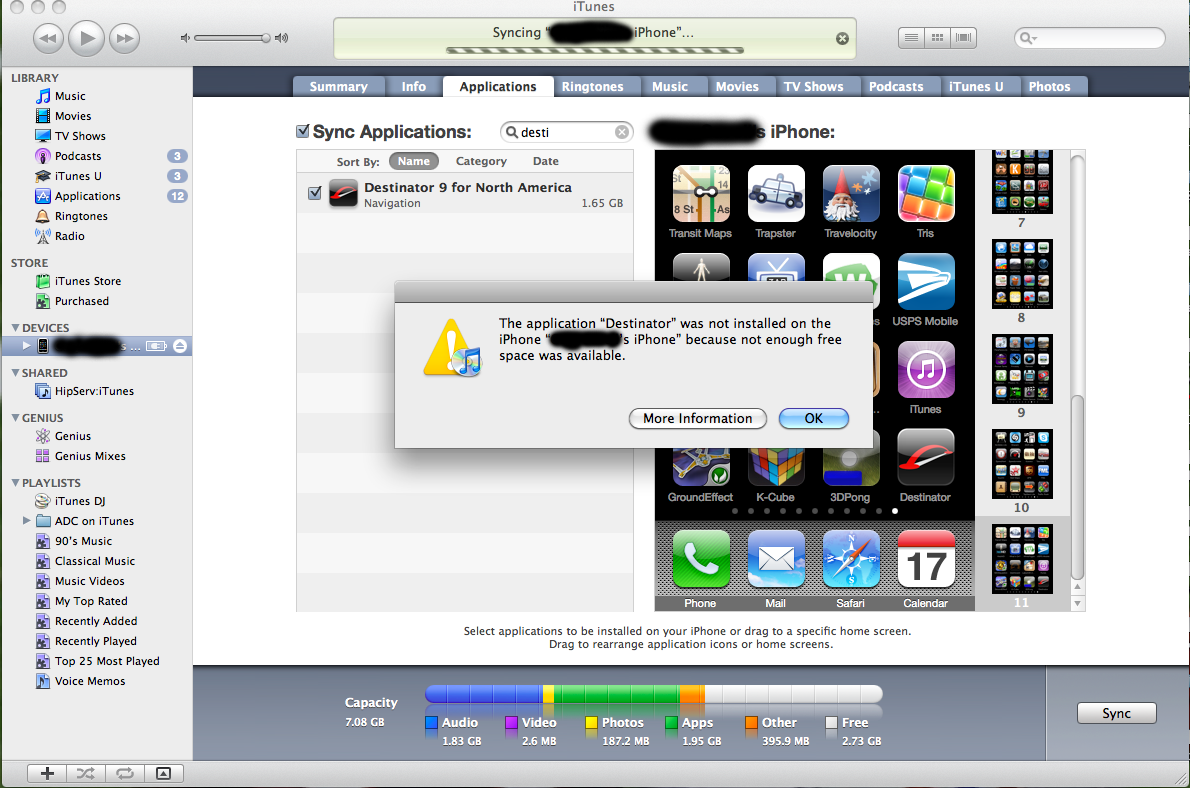Screen dimensions: 1190x788
Task: Open iTunes U in the sidebar
Action: pos(77,176)
